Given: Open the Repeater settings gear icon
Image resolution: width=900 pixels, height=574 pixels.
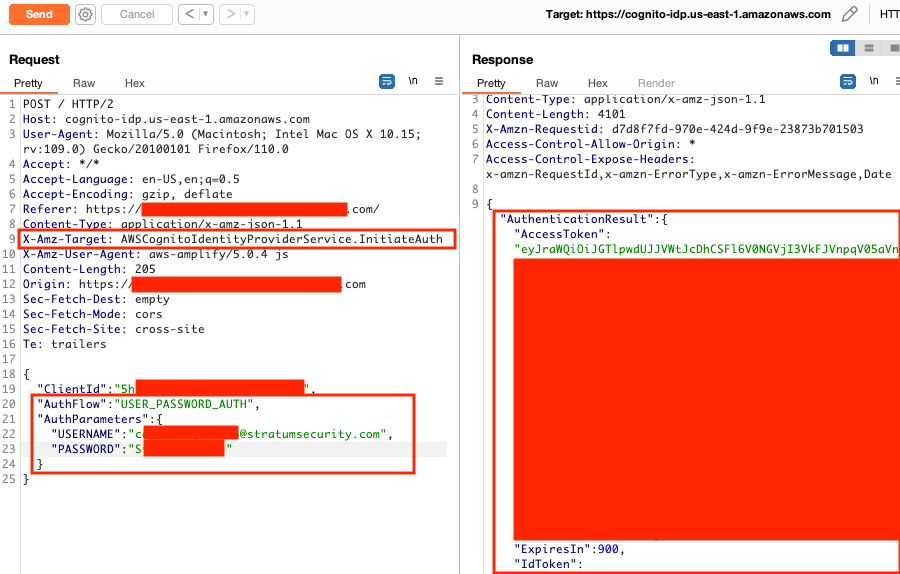Looking at the screenshot, I should tap(86, 14).
